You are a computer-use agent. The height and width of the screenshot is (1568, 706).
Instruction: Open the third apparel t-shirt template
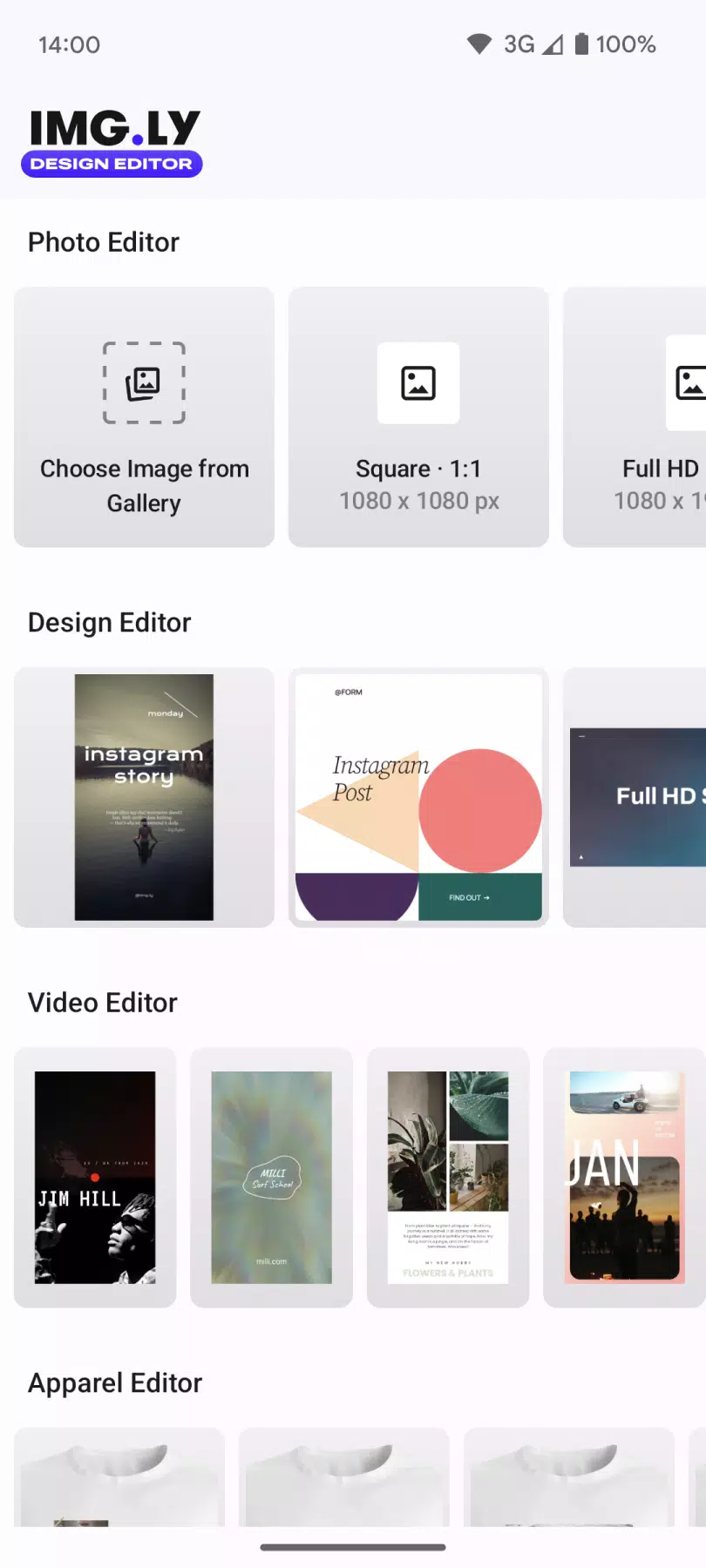pyautogui.click(x=569, y=1477)
